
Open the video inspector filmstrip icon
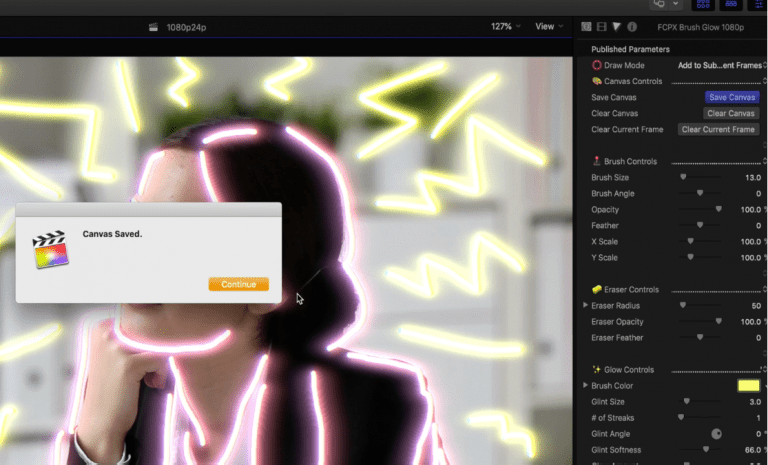[601, 27]
